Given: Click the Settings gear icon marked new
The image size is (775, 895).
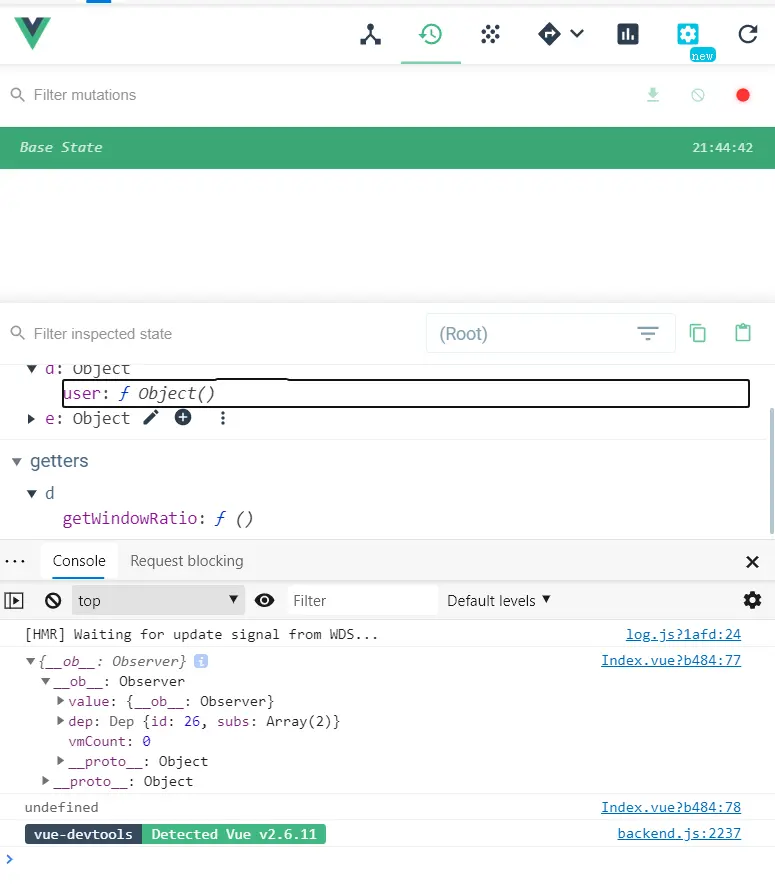Looking at the screenshot, I should [688, 34].
